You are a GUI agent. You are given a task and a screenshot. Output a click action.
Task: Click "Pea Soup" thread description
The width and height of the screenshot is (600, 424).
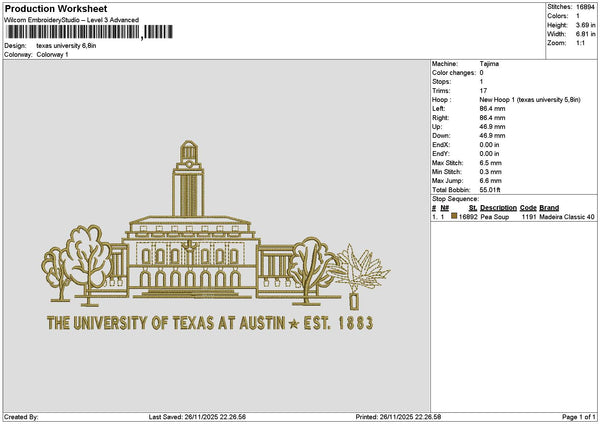495,217
